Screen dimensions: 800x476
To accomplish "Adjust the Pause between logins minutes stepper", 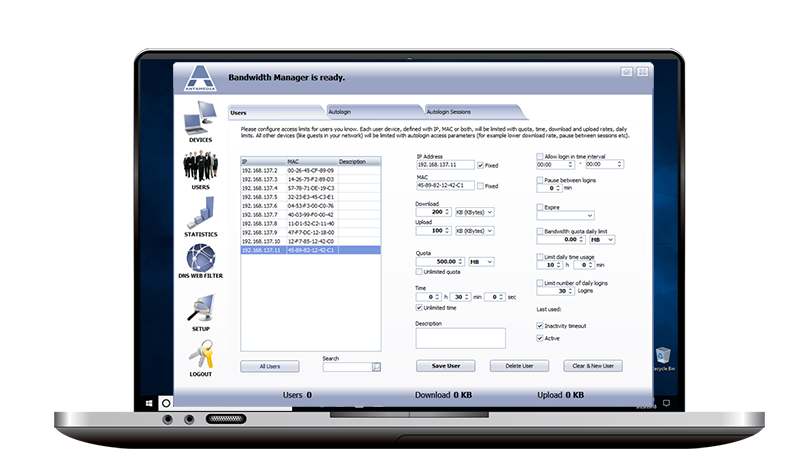I will (558, 188).
